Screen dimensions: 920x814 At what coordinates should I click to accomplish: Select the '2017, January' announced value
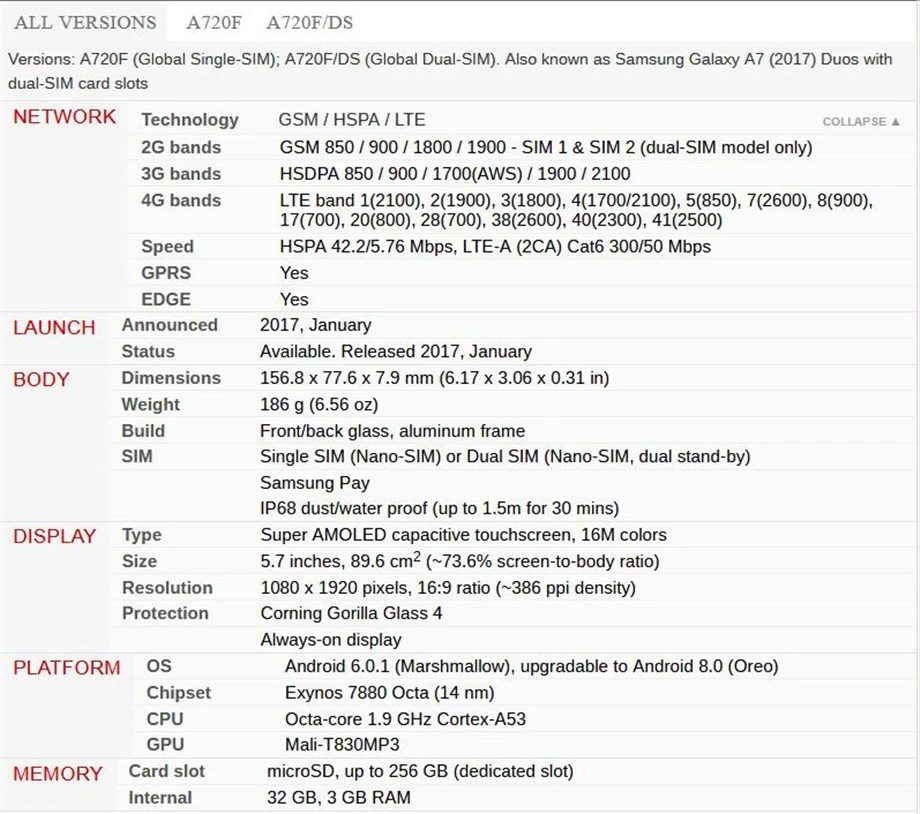pyautogui.click(x=316, y=325)
